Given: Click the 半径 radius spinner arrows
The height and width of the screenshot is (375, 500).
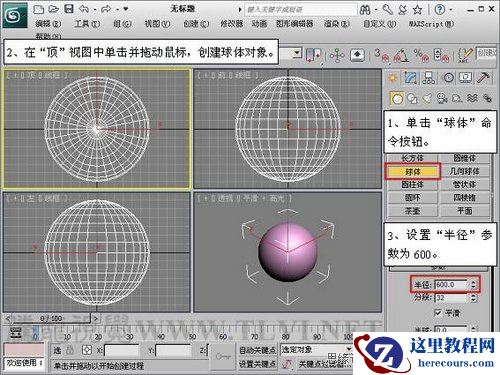Looking at the screenshot, I should point(474,285).
